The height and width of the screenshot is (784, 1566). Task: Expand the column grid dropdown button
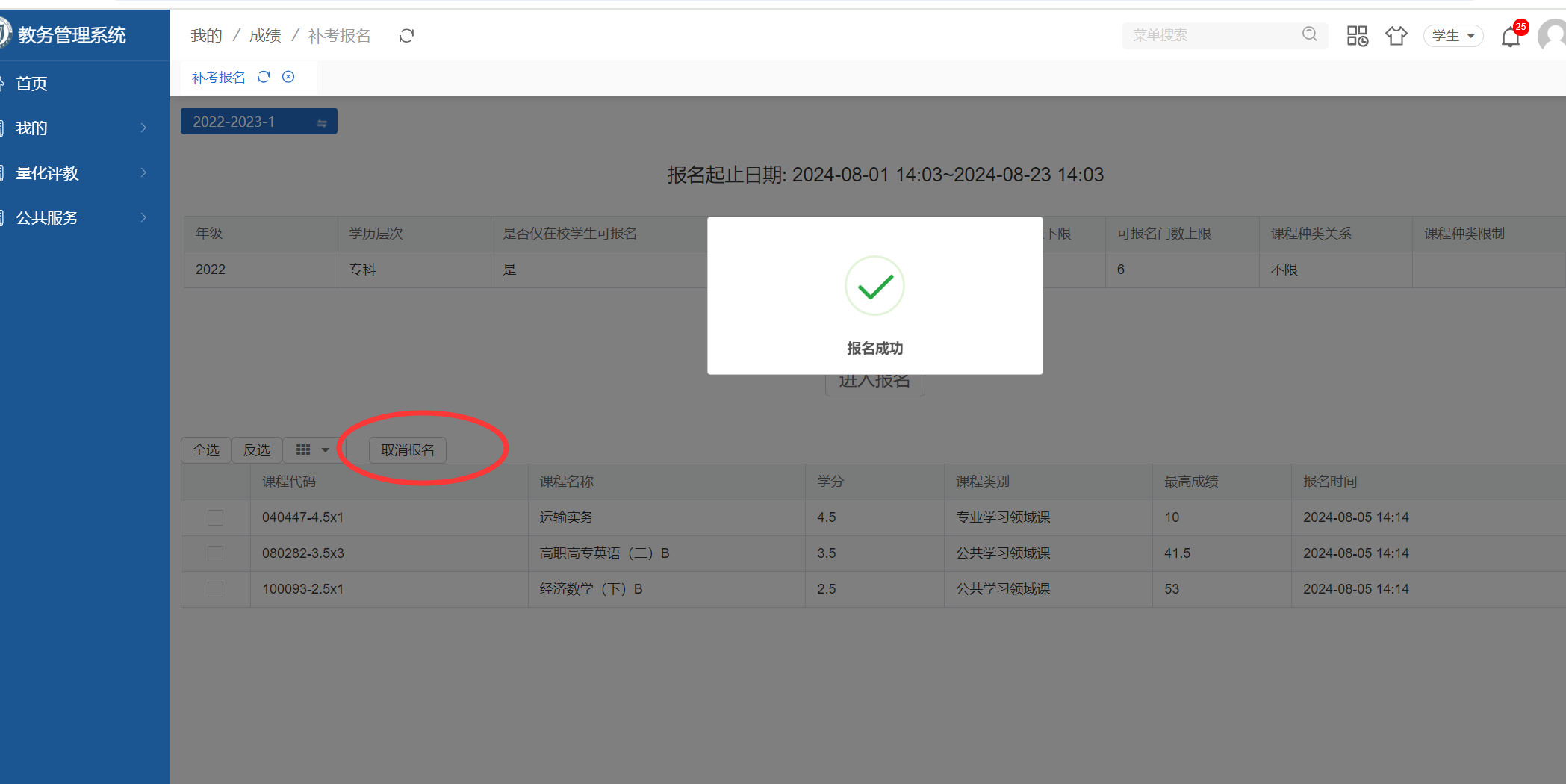point(312,450)
